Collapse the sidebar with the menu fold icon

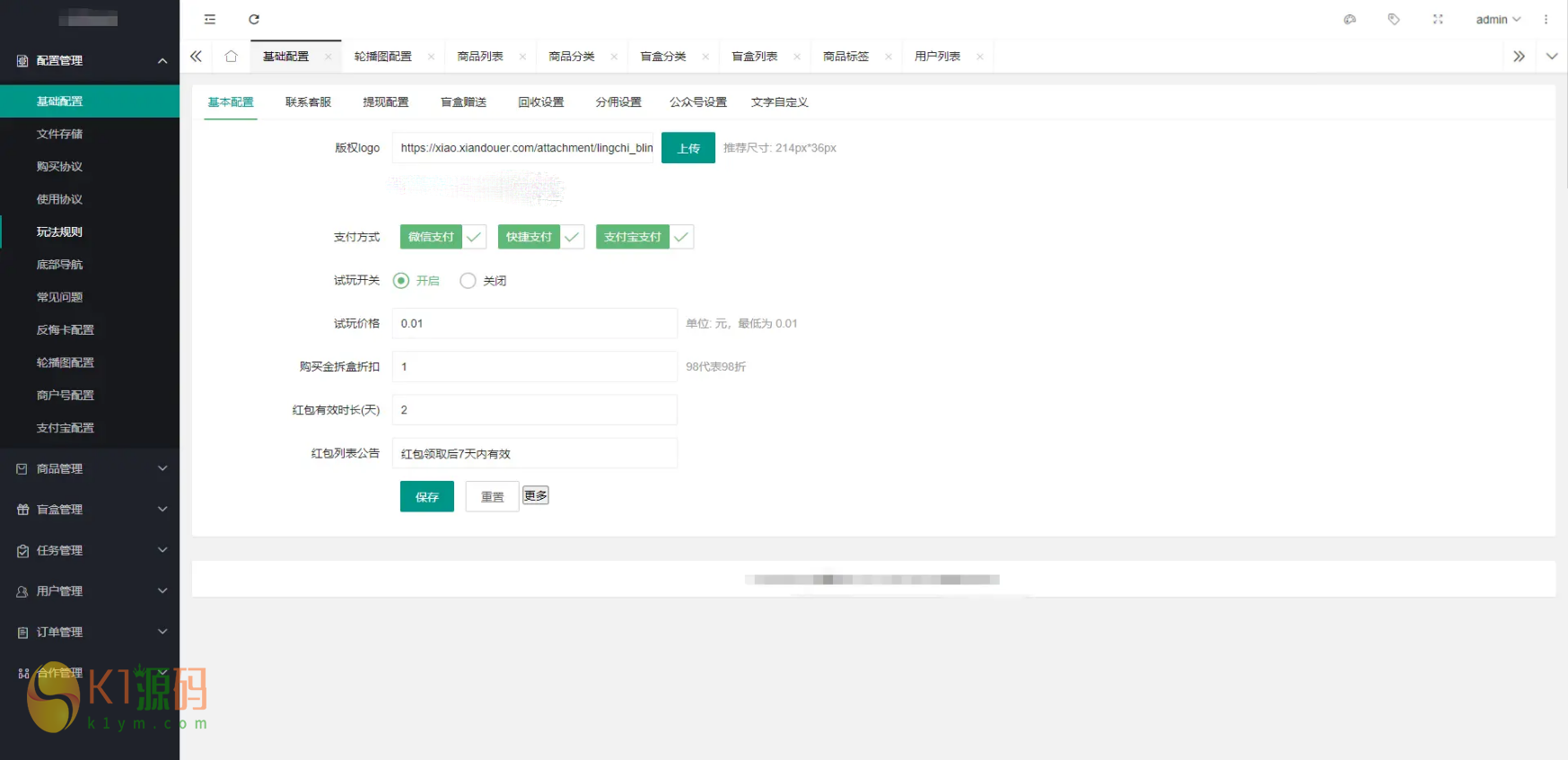[210, 20]
